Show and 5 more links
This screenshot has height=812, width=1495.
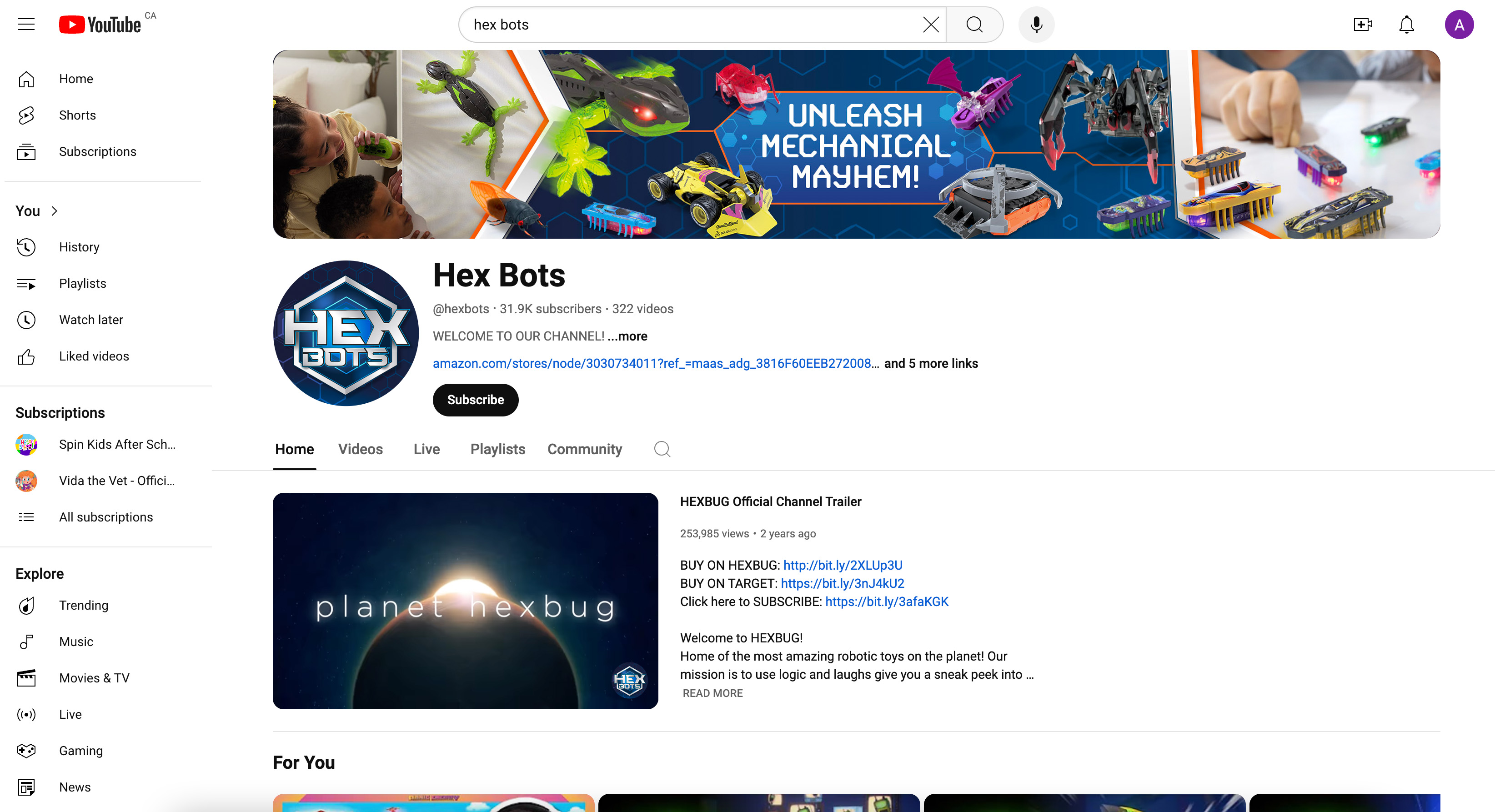click(x=930, y=363)
